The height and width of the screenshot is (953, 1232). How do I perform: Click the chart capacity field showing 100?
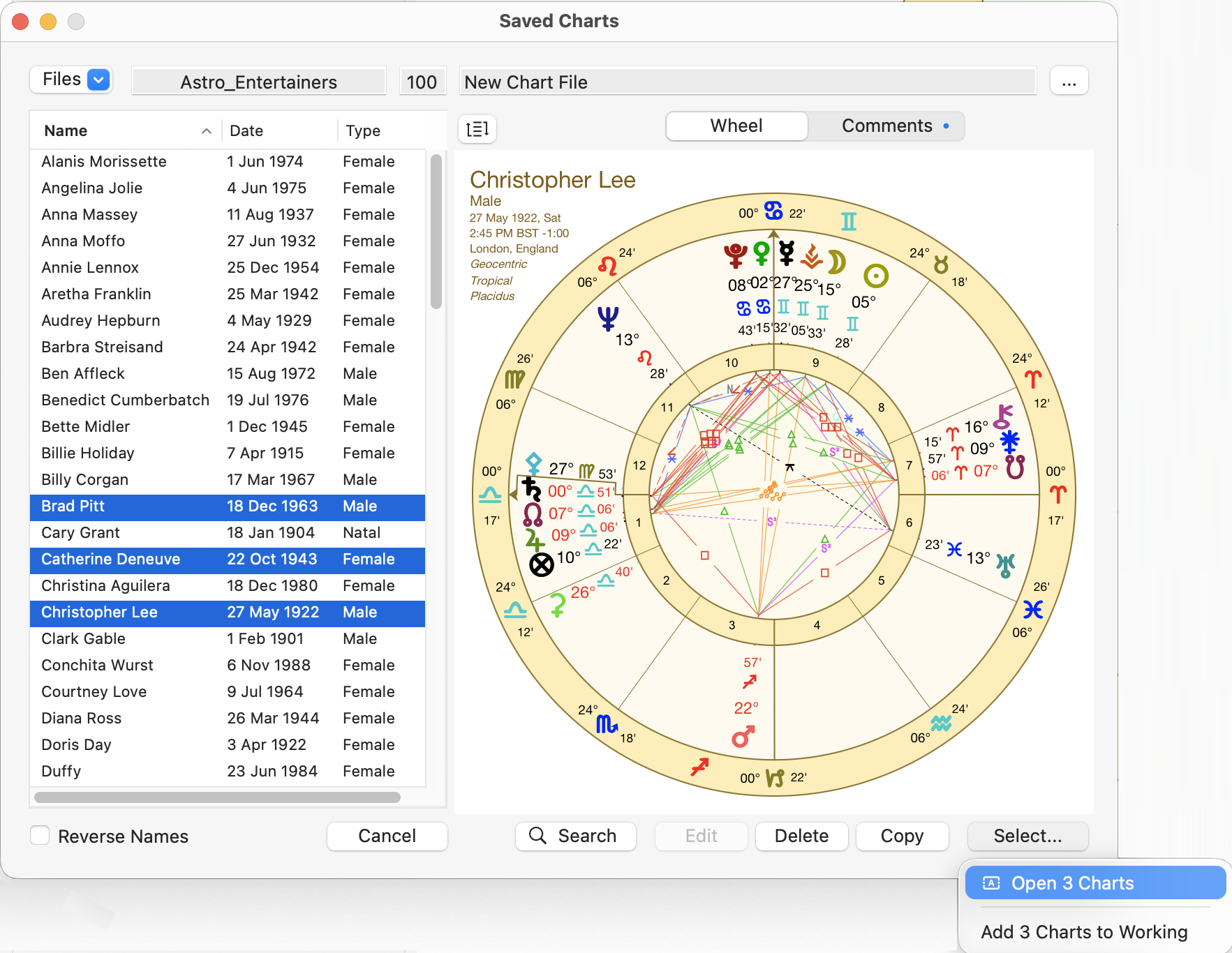tap(422, 82)
